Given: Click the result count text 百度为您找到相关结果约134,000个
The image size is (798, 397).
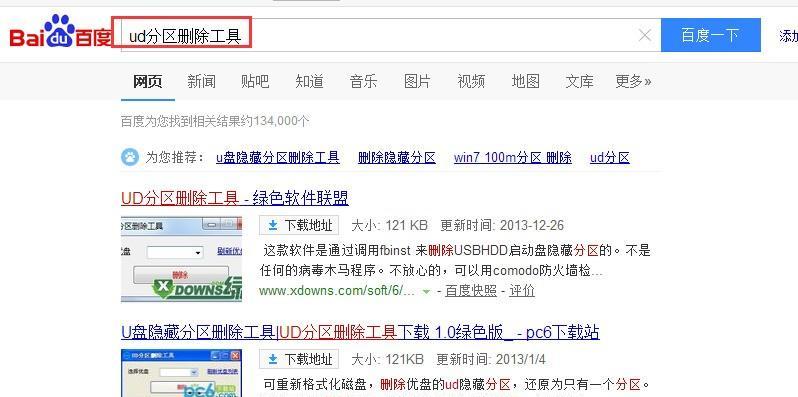Looking at the screenshot, I should click(215, 121).
